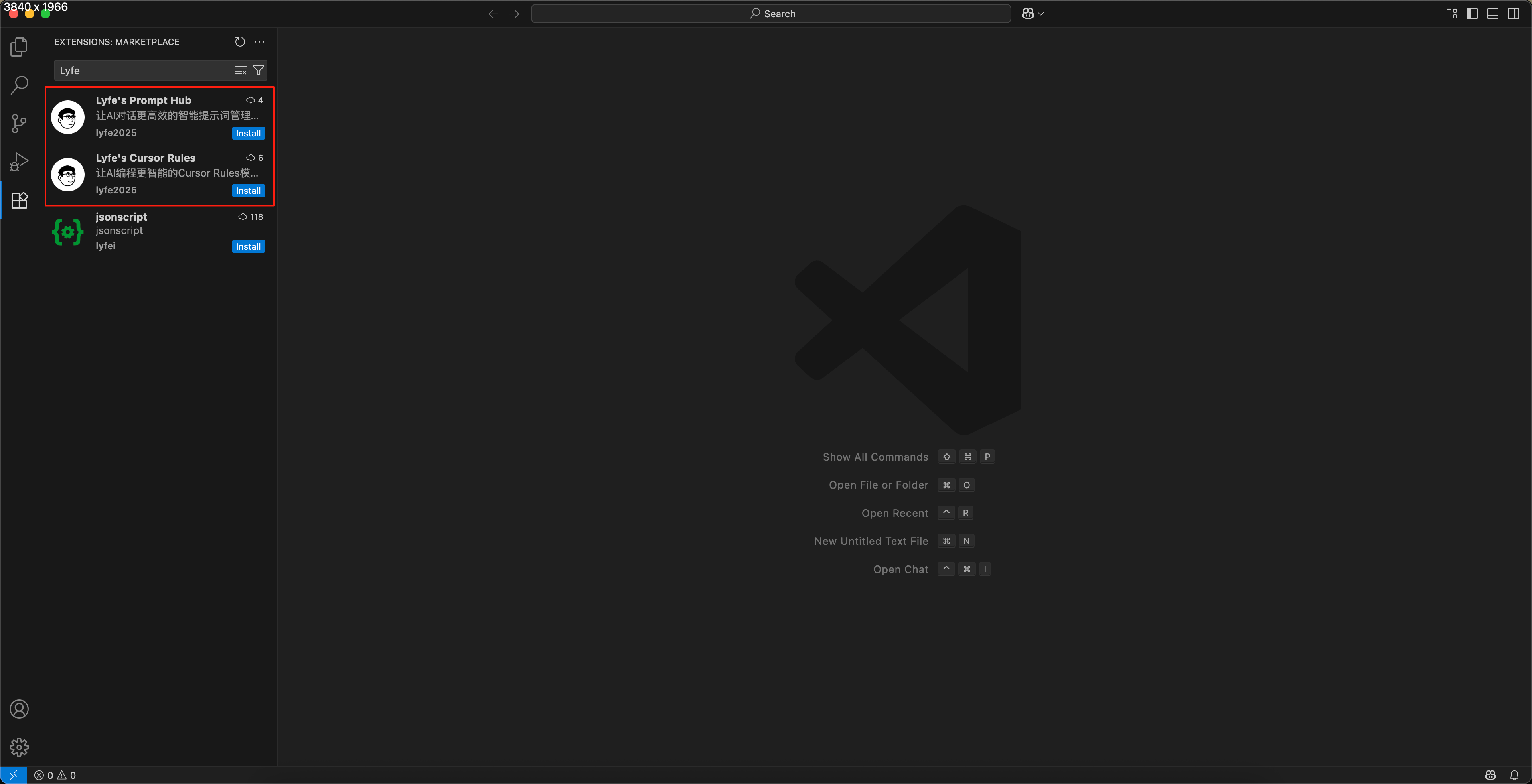Open the notifications bell in status bar
1532x784 pixels.
tap(1514, 775)
